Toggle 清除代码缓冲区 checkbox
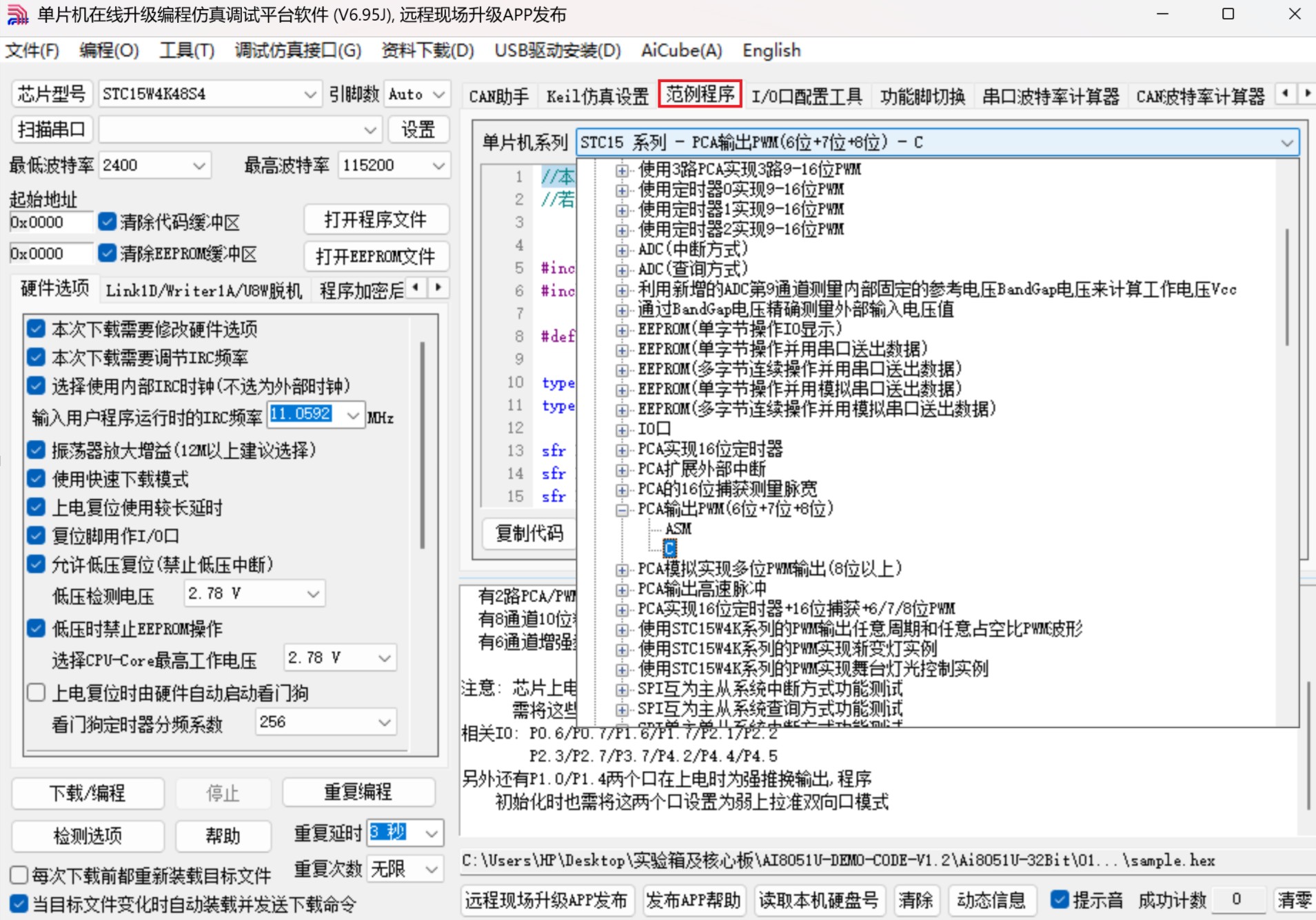This screenshot has height=920, width=1316. 107,221
